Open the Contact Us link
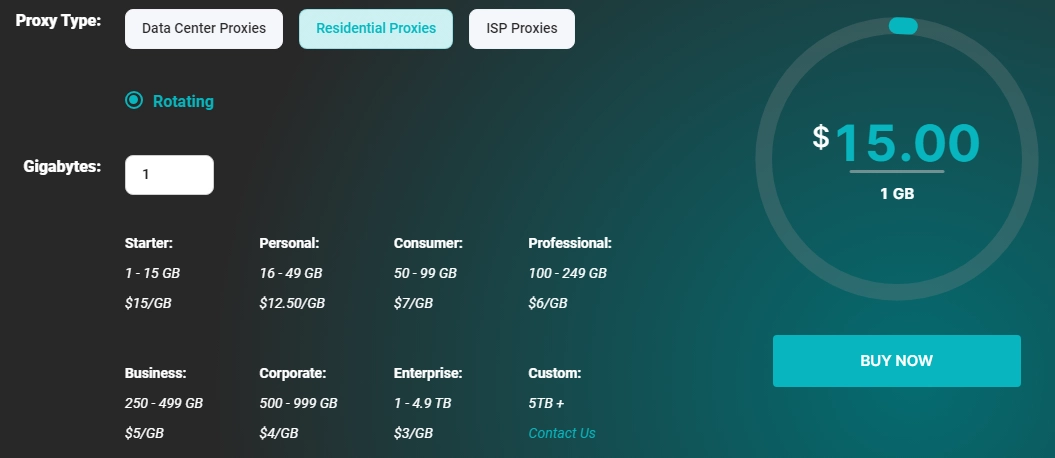1055x458 pixels. coord(562,433)
